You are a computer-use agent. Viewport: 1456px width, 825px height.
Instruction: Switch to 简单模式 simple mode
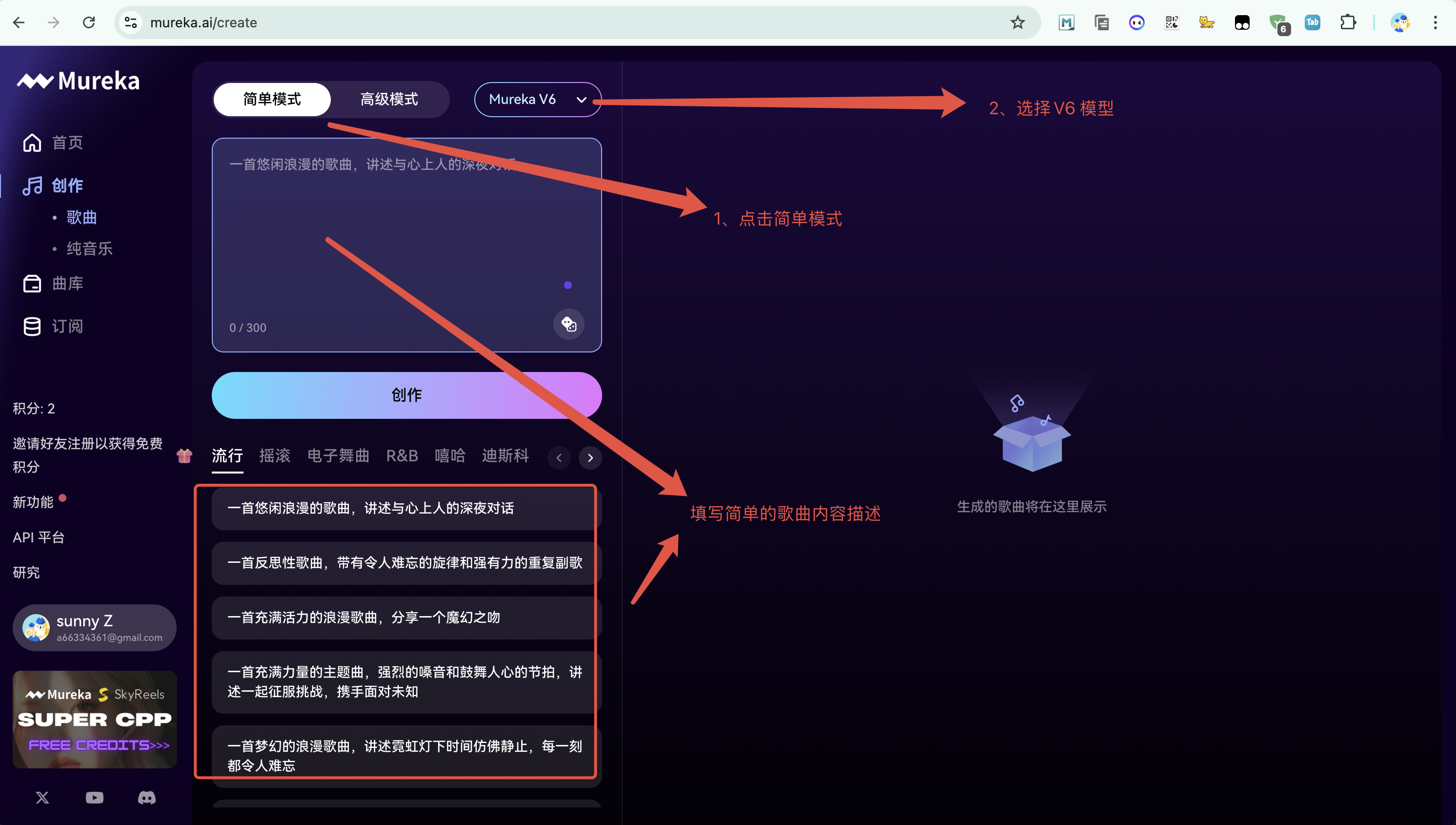coord(272,100)
